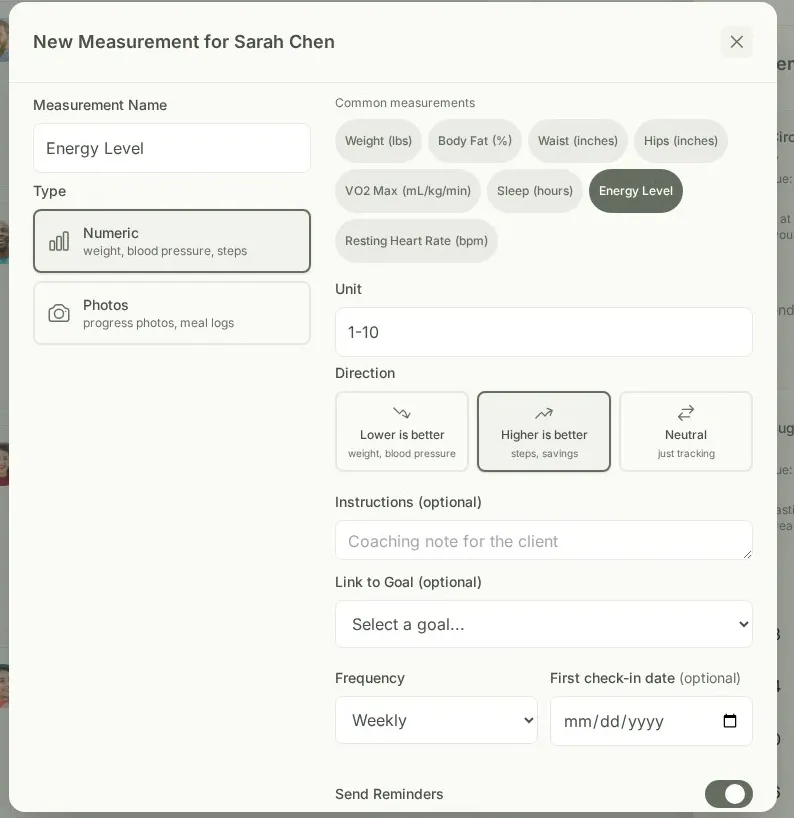Screen dimensions: 794x818
Task: Set direction to Neutral
Action: pos(685,431)
